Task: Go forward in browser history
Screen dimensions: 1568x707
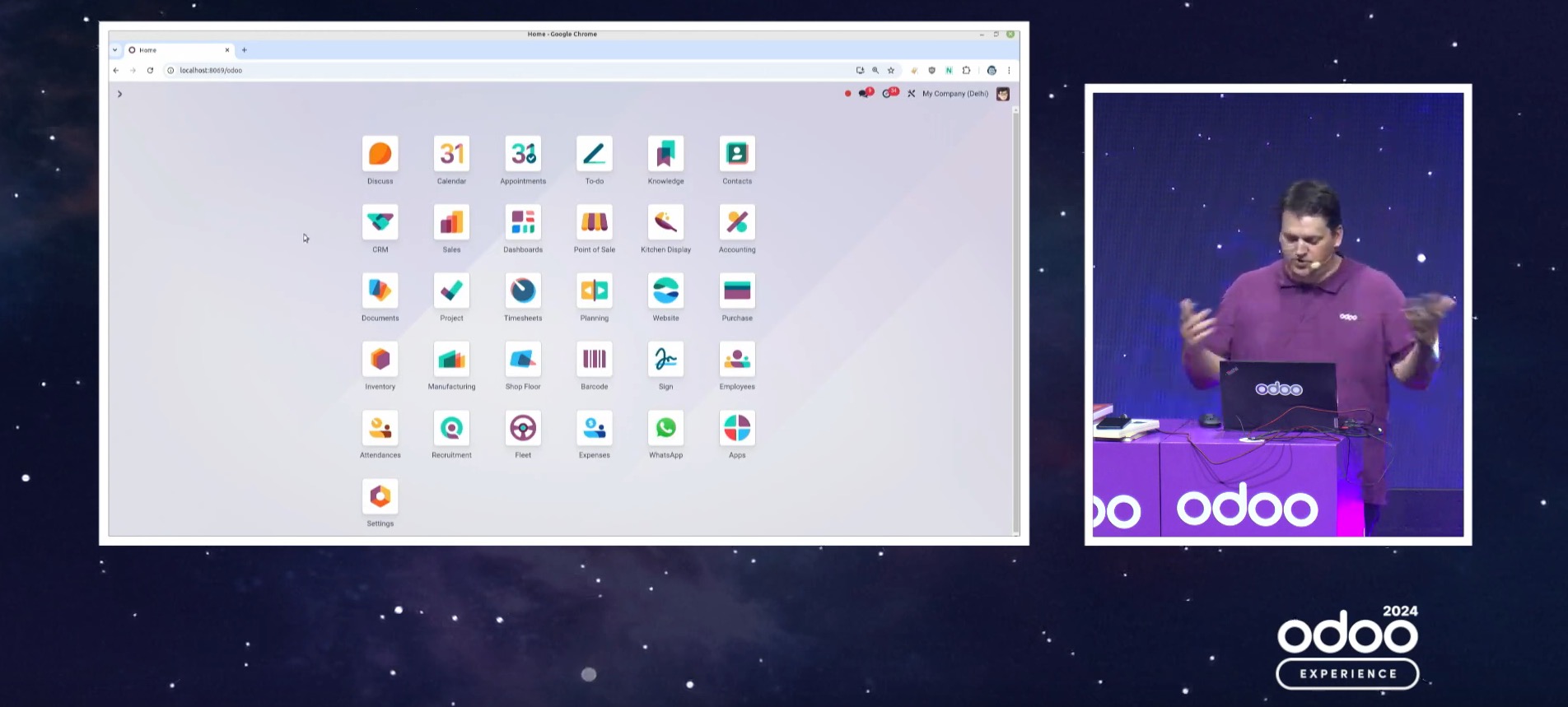Action: point(133,71)
